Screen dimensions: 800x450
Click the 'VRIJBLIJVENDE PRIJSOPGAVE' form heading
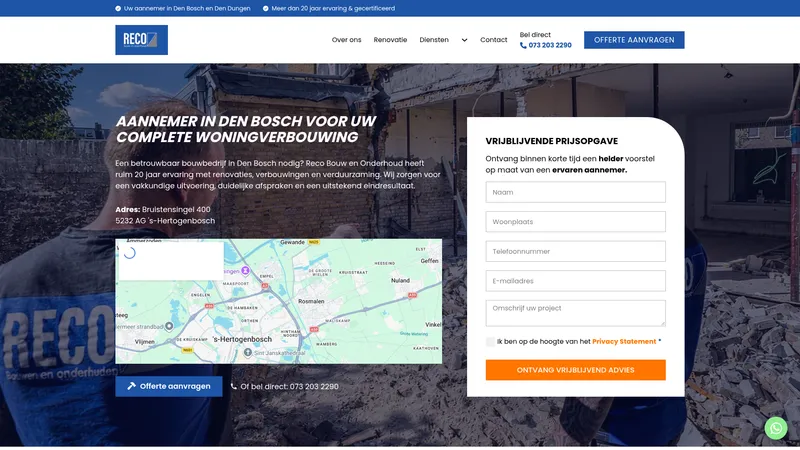click(552, 141)
